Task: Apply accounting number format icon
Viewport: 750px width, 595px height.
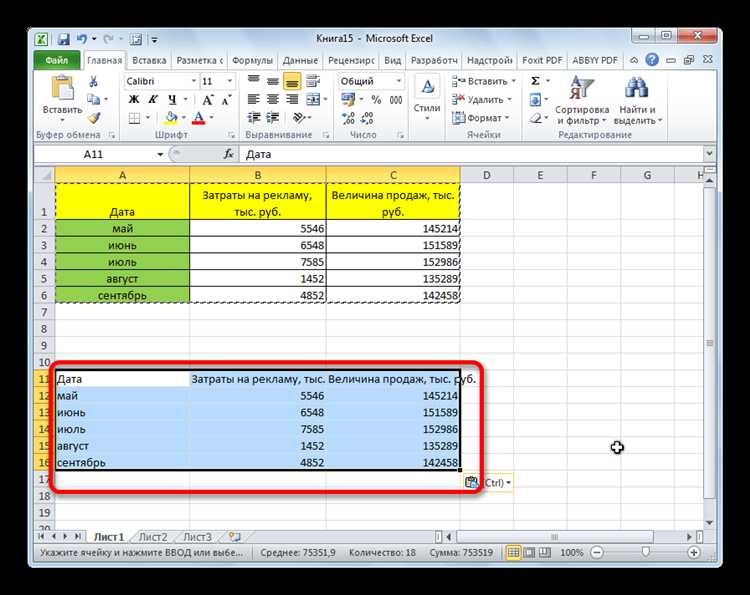Action: pyautogui.click(x=348, y=99)
